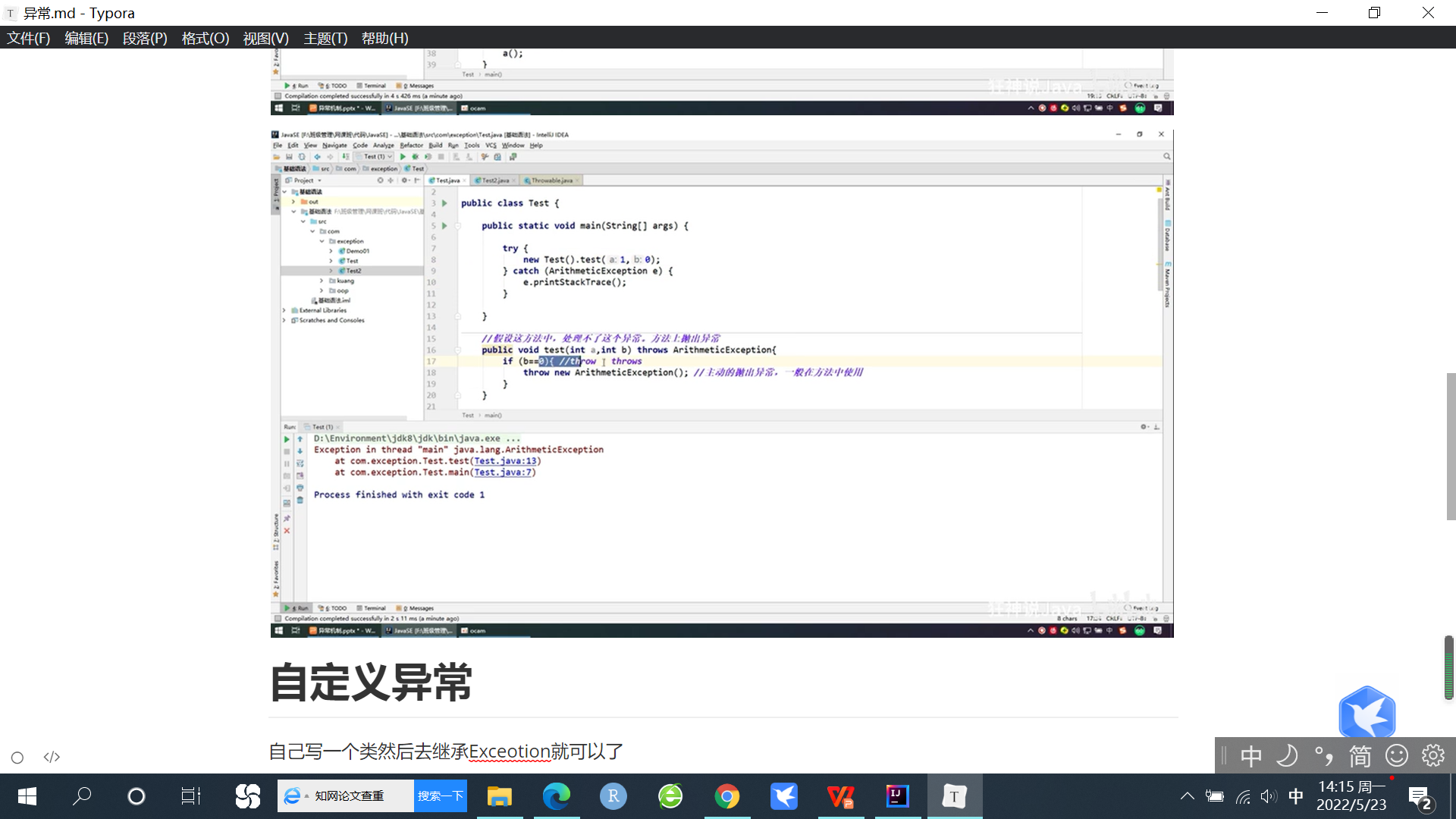Open File Explorer from taskbar

pos(499,796)
